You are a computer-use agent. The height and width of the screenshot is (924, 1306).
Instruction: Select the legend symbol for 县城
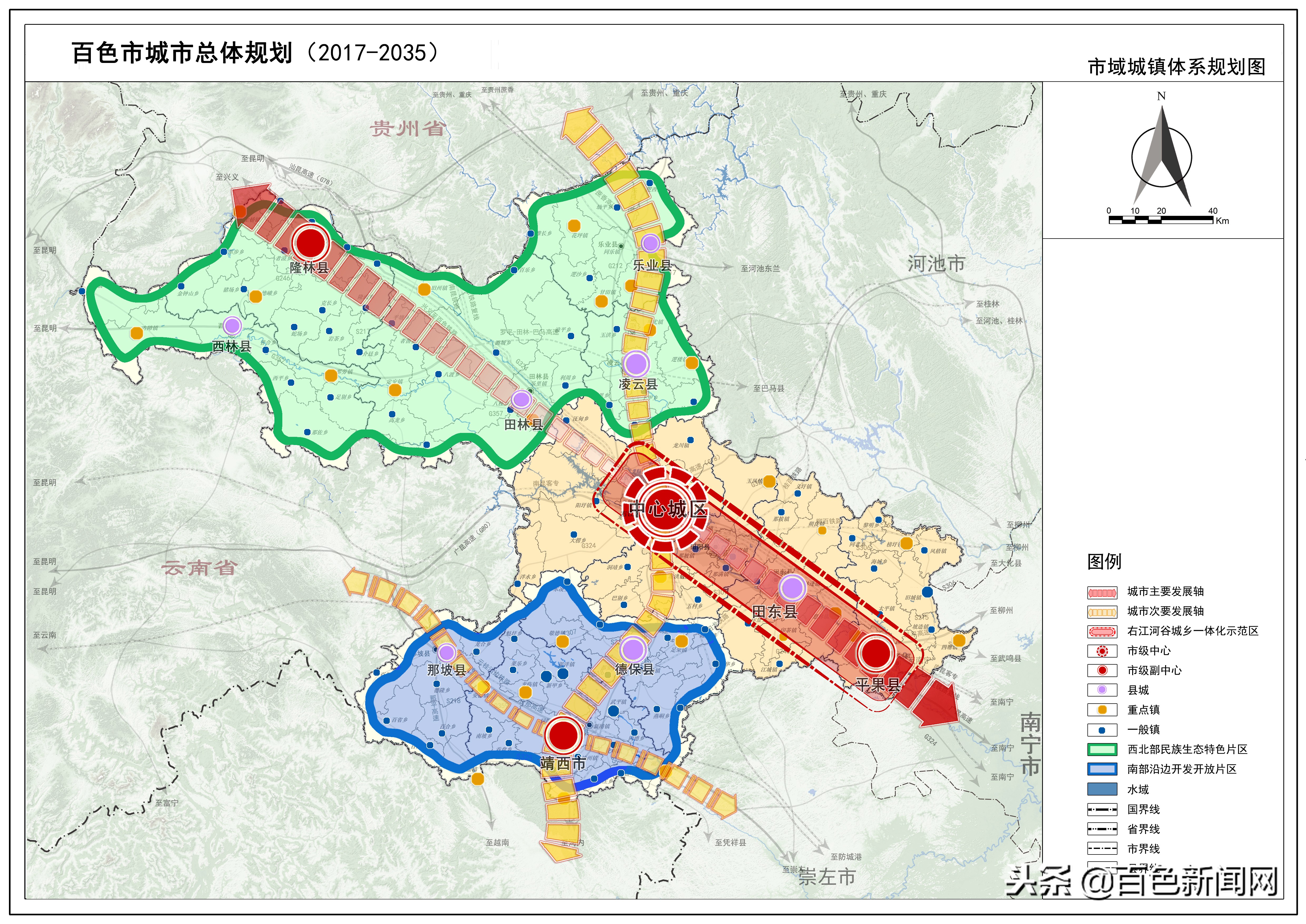1102,690
